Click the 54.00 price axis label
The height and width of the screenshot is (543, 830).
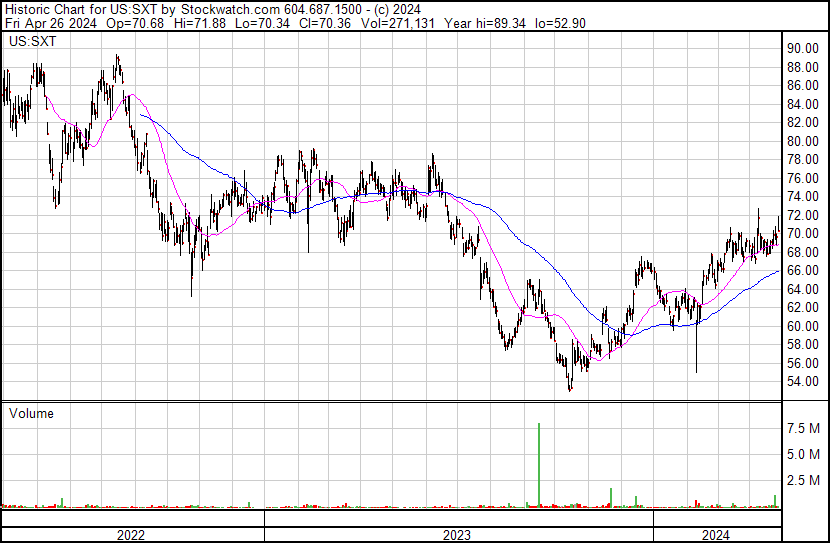point(802,382)
